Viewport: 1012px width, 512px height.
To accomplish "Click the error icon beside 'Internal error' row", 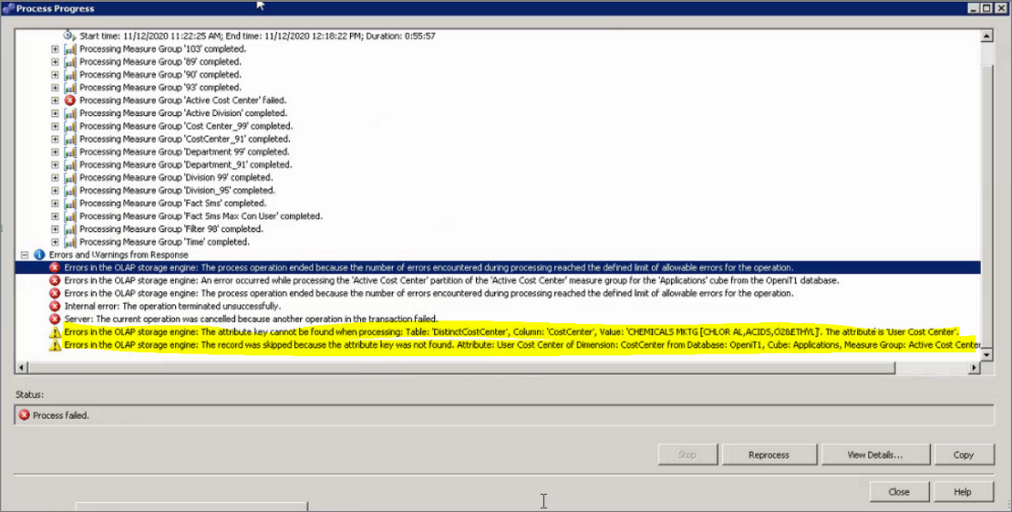I will (55, 307).
